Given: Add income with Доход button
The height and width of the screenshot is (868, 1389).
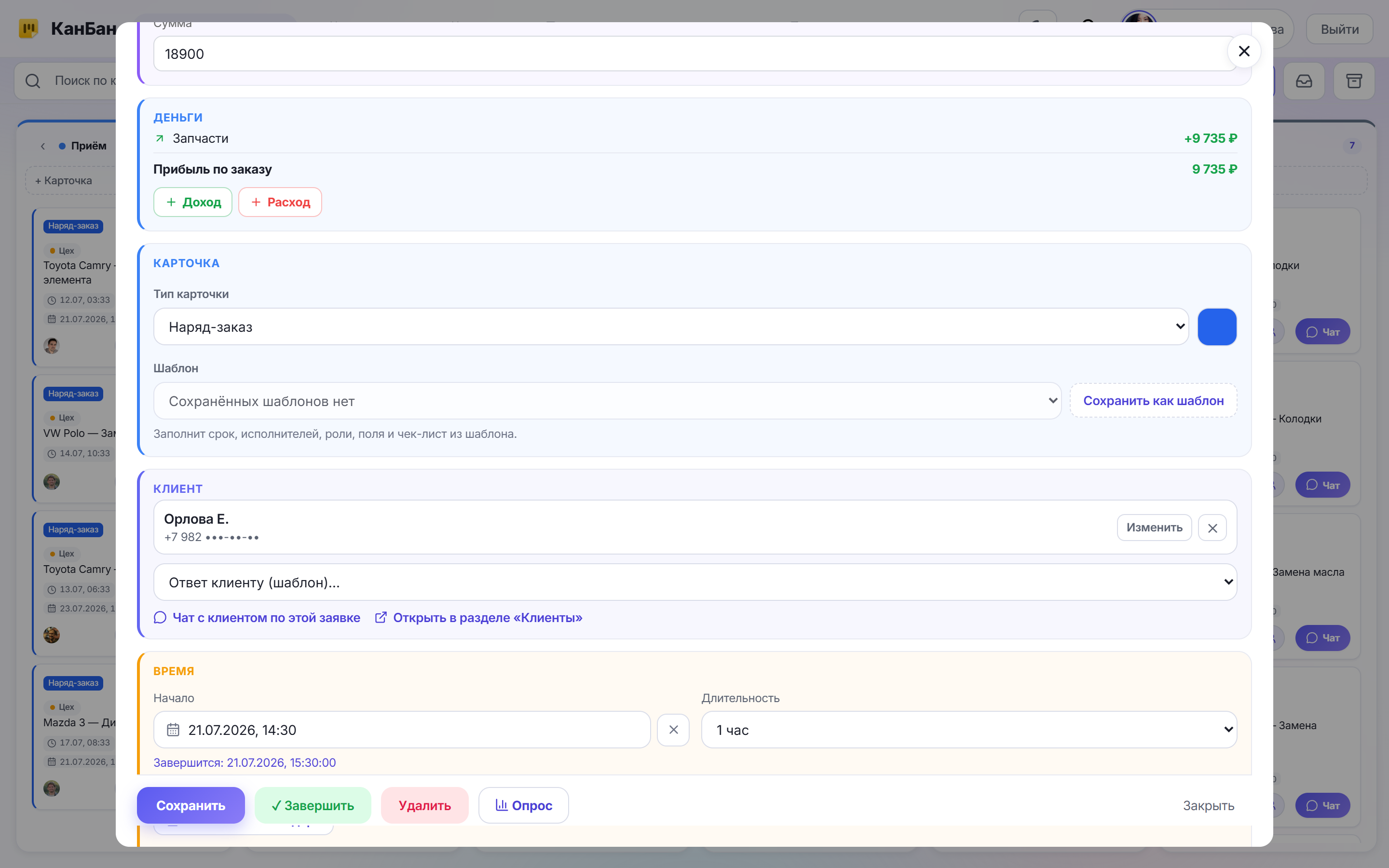Looking at the screenshot, I should (193, 202).
